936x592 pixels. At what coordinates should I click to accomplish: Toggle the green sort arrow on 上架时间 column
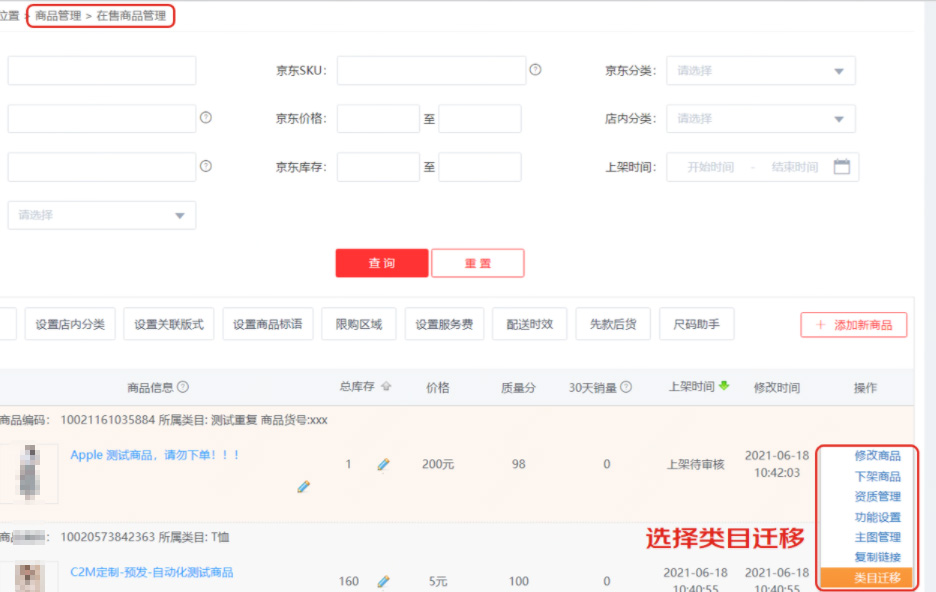pyautogui.click(x=724, y=387)
